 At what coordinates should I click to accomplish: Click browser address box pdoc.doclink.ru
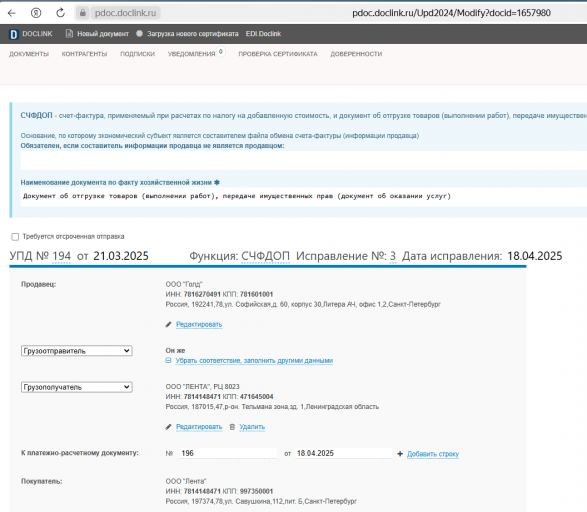click(125, 13)
